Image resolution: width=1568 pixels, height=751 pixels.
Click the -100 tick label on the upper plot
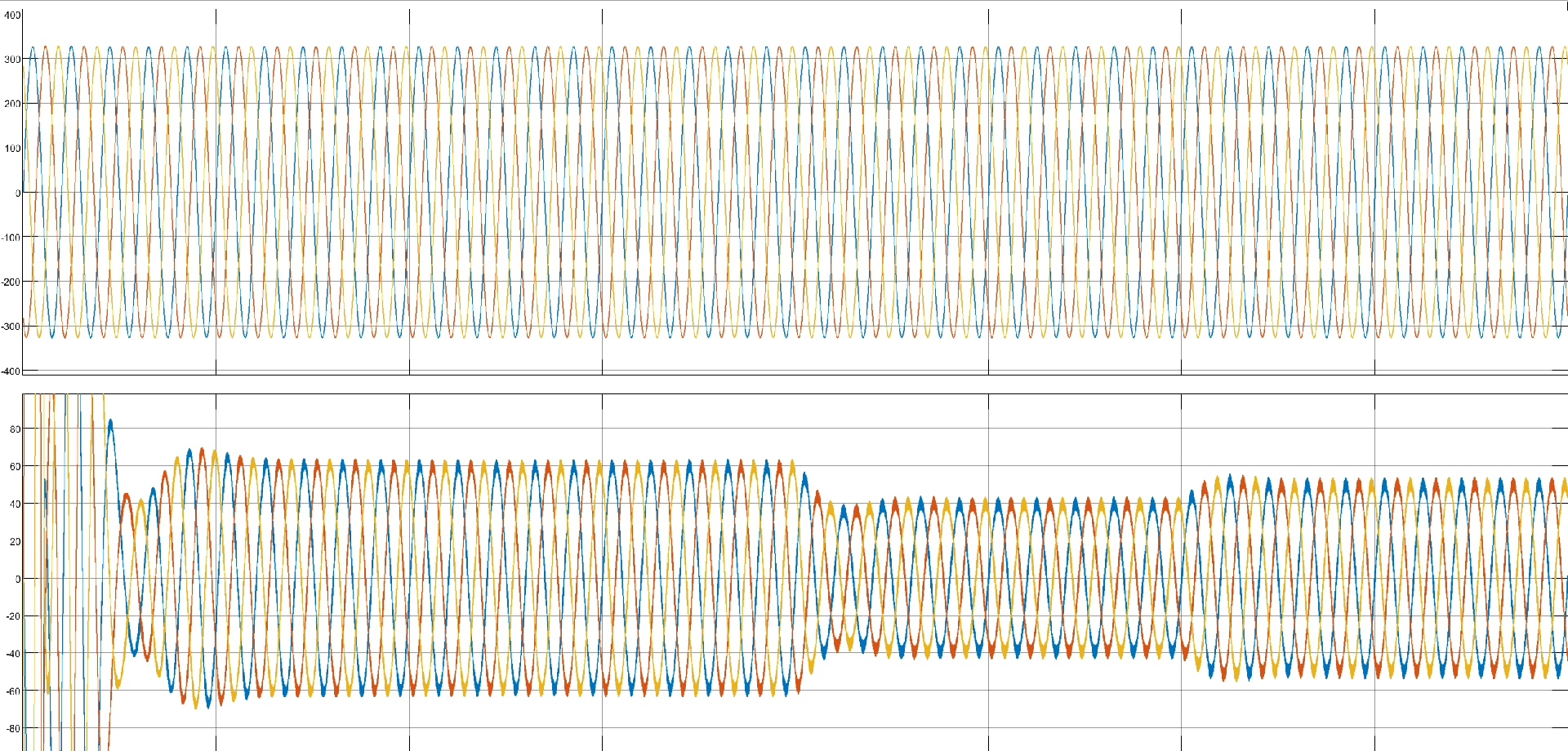[11, 238]
